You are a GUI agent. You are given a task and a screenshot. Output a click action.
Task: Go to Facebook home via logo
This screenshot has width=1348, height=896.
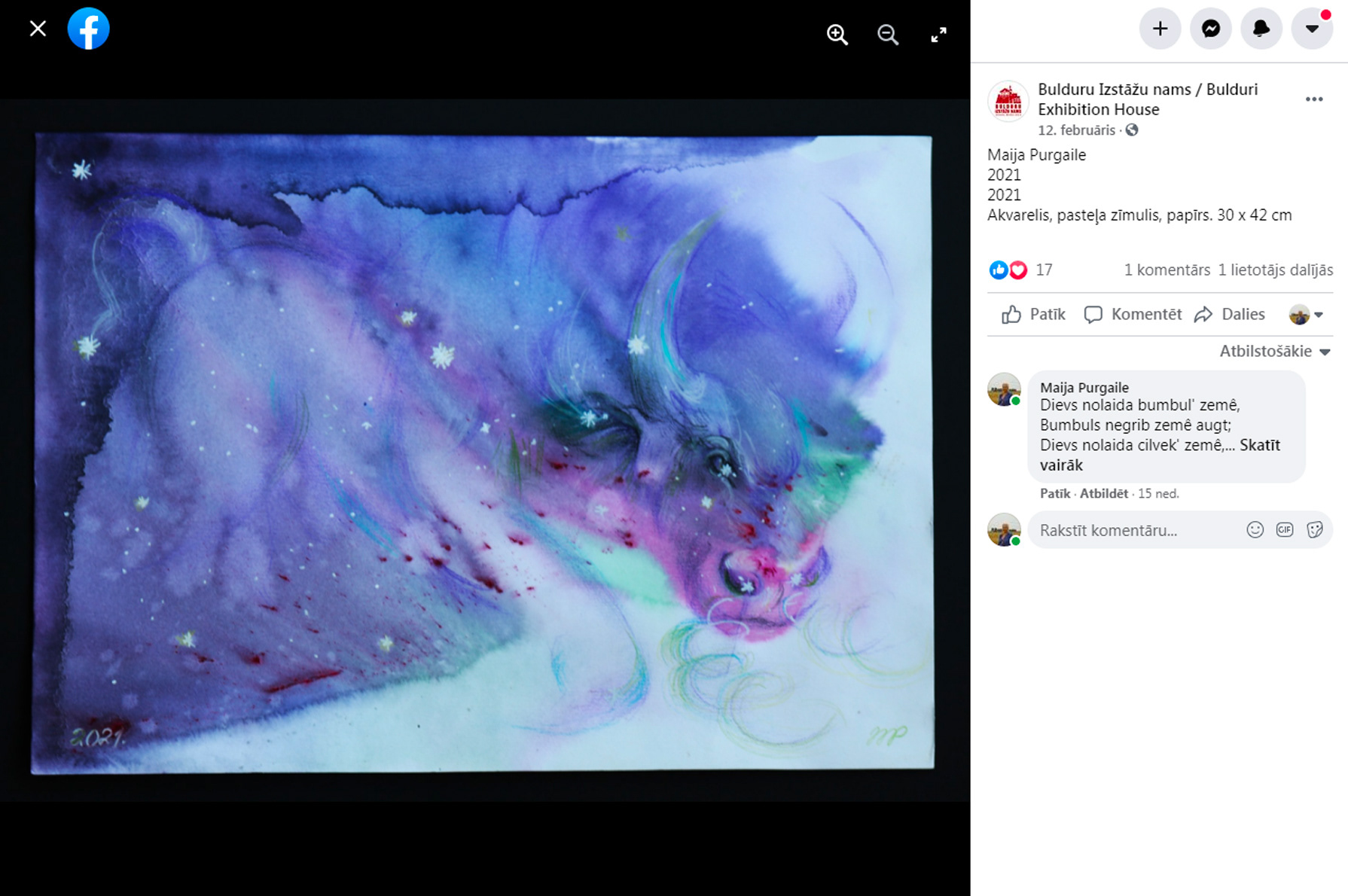[89, 29]
